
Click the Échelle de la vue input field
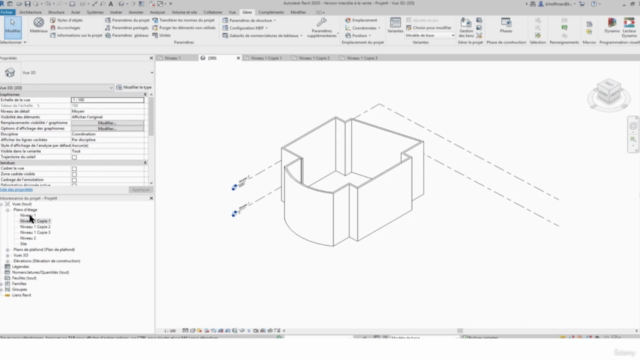107,100
